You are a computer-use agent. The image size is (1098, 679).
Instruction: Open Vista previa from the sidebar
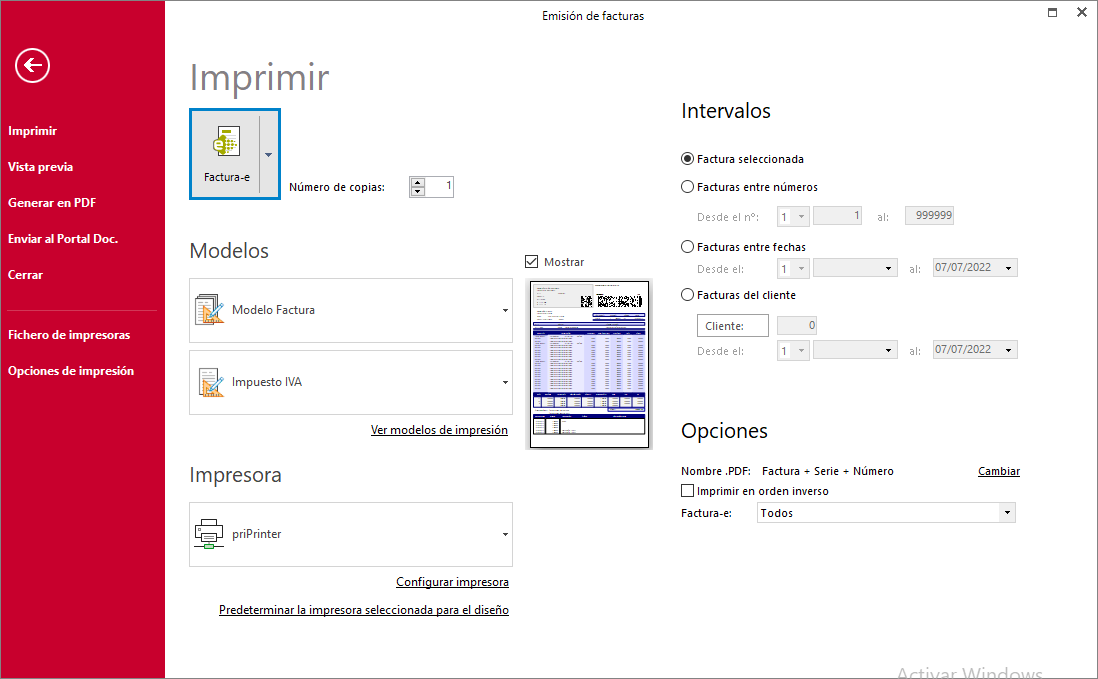[x=40, y=167]
